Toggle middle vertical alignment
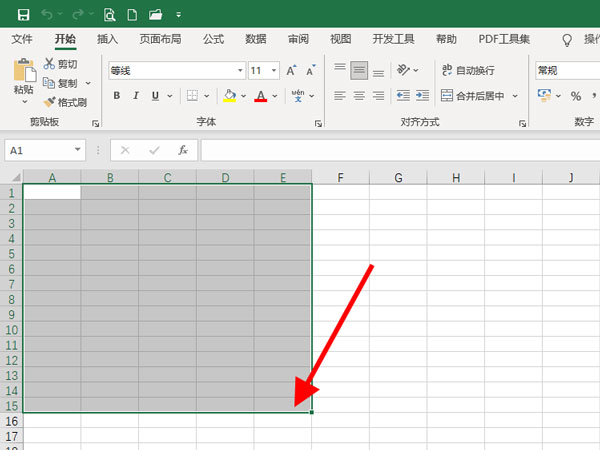 coord(360,70)
